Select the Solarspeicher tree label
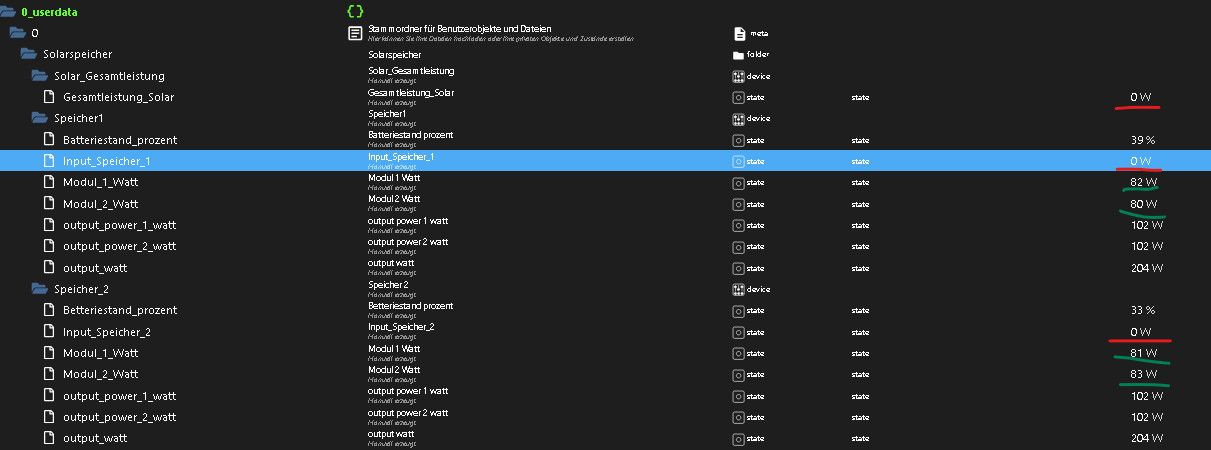Image resolution: width=1211 pixels, height=450 pixels. click(x=78, y=54)
